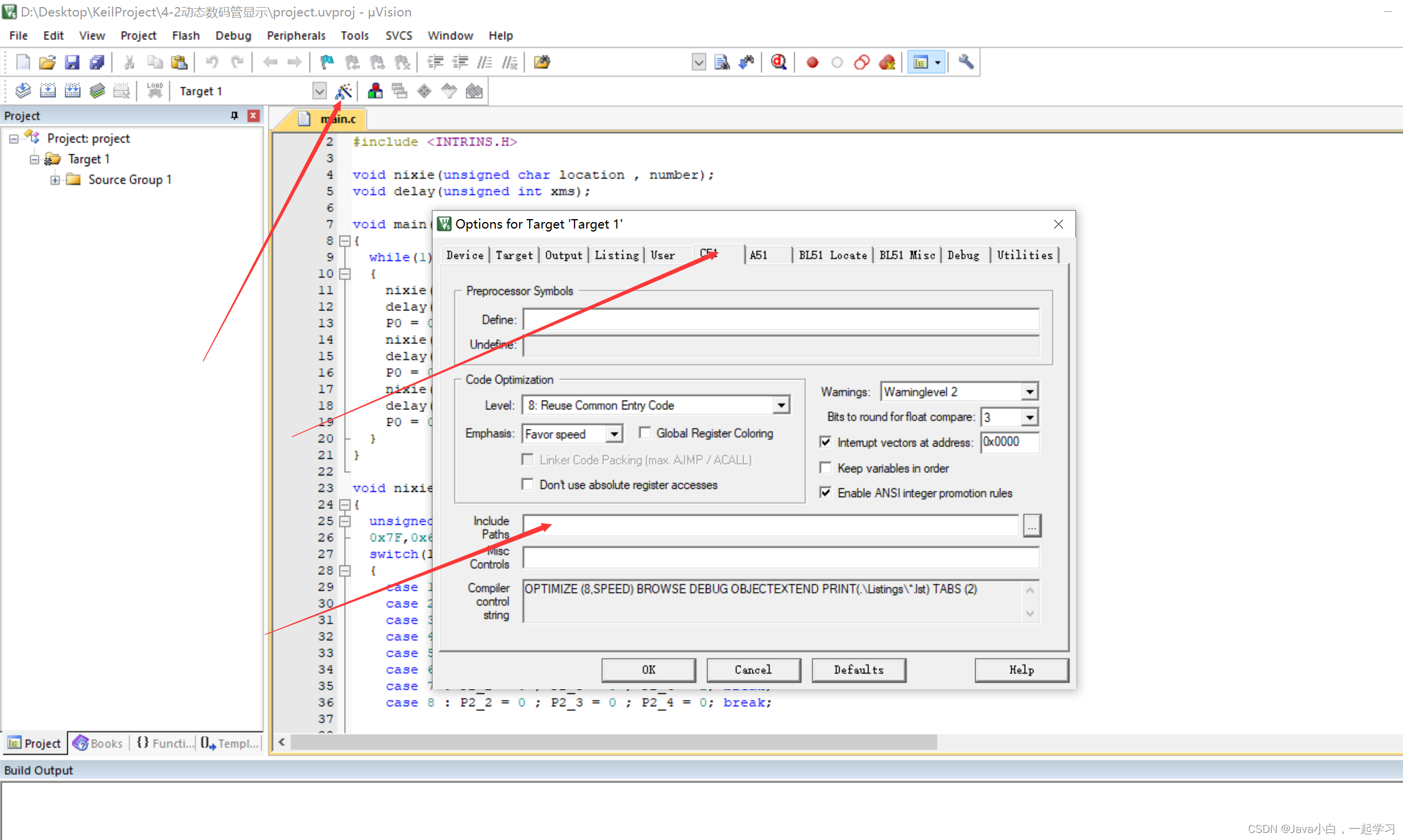Click the Cut scissors icon
This screenshot has width=1403, height=840.
click(x=129, y=62)
